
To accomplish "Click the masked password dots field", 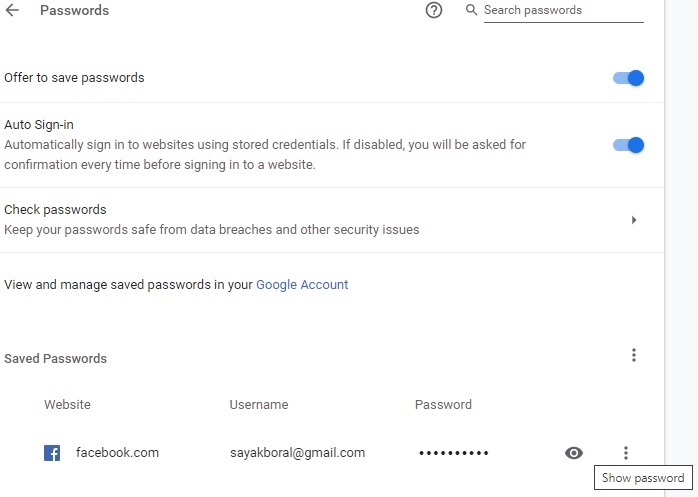I will point(453,453).
